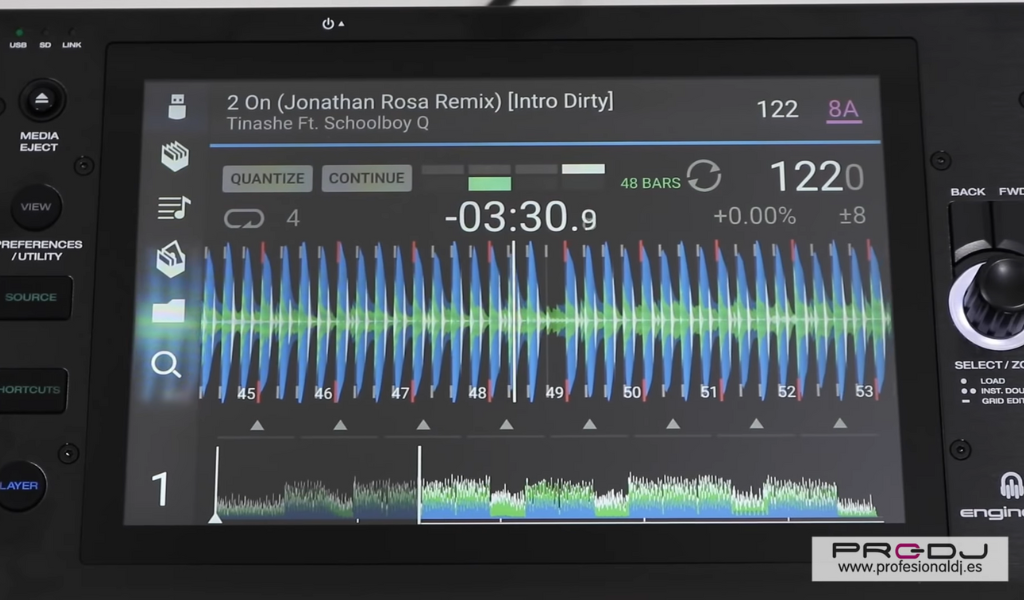Tap the bar 53 marker on waveform
The width and height of the screenshot is (1024, 600).
[864, 390]
